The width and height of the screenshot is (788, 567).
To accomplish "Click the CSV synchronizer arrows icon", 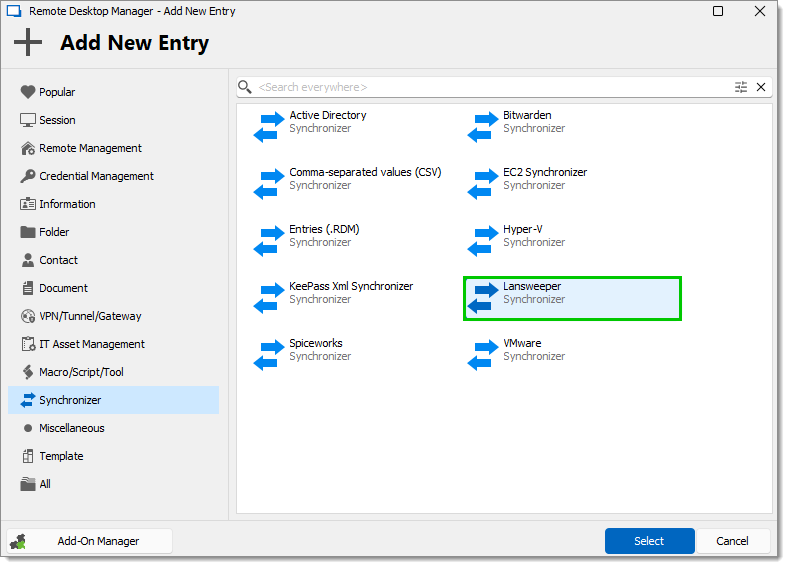I will (x=269, y=184).
